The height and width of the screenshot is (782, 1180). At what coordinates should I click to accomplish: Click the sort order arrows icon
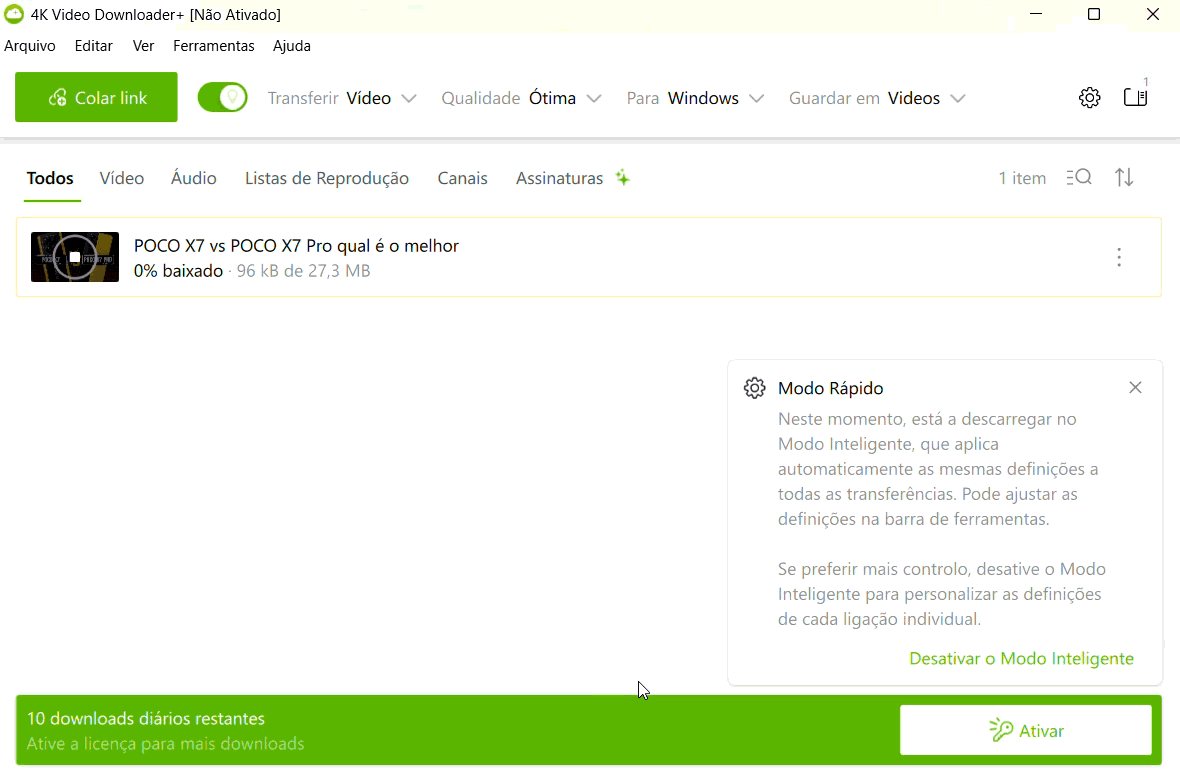[1124, 177]
